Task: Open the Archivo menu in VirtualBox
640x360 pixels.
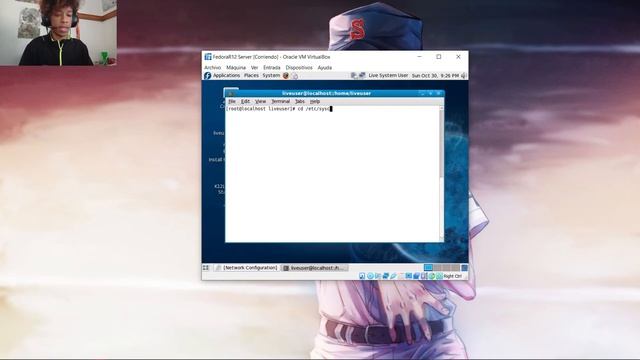Action: click(x=212, y=67)
